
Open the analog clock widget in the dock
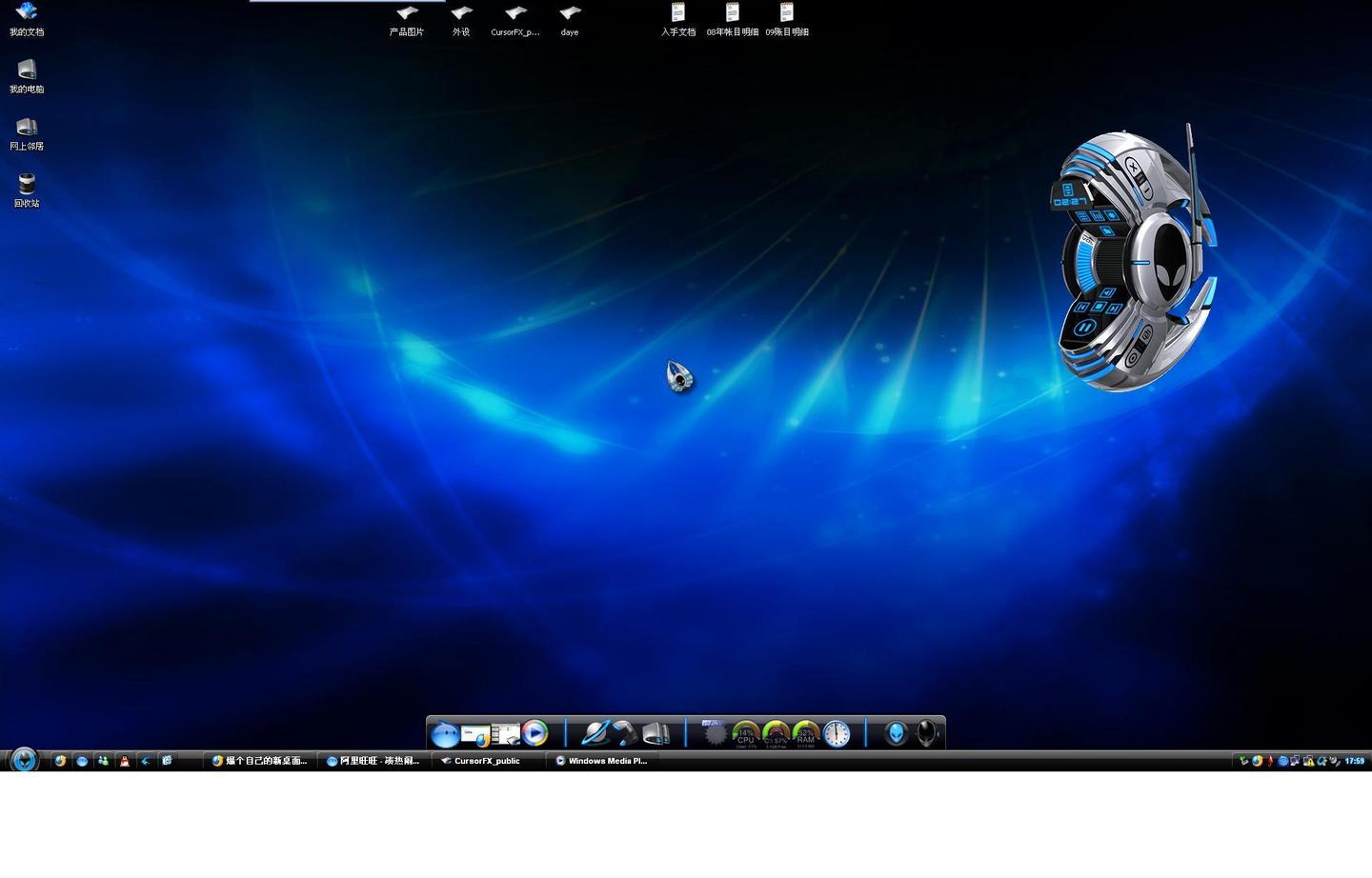tap(837, 733)
